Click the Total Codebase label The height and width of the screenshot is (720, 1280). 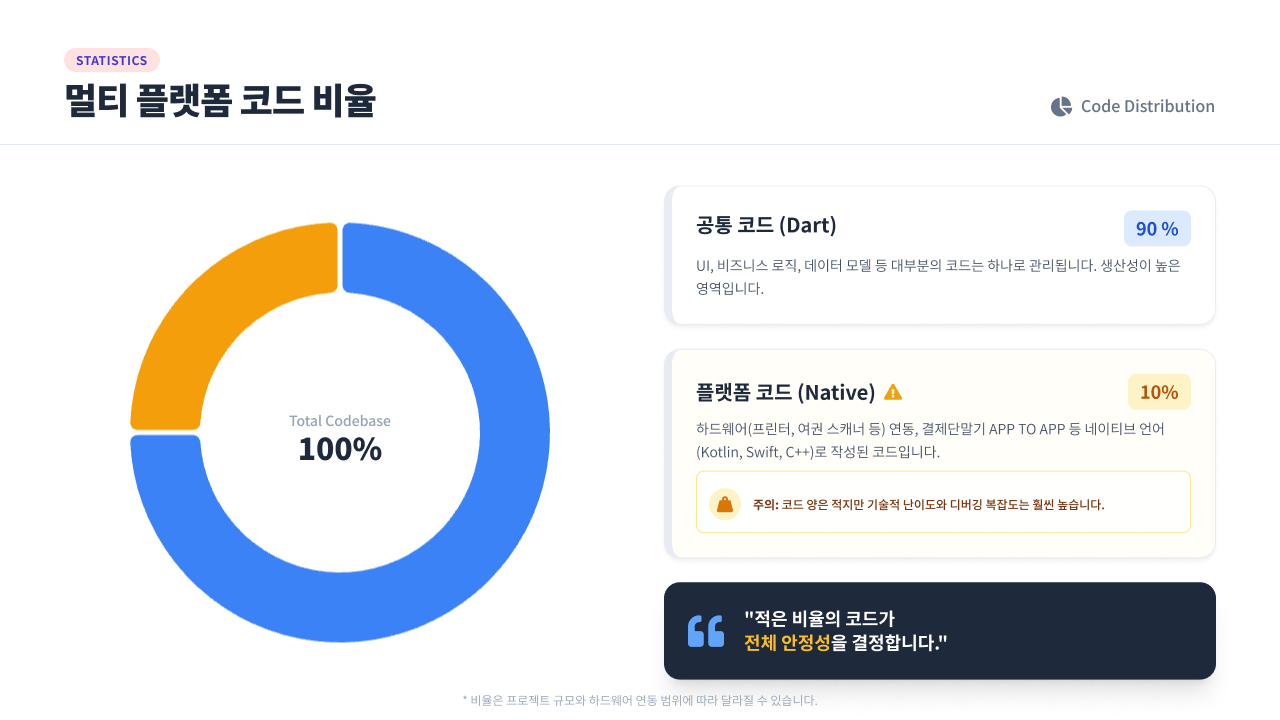click(x=340, y=421)
